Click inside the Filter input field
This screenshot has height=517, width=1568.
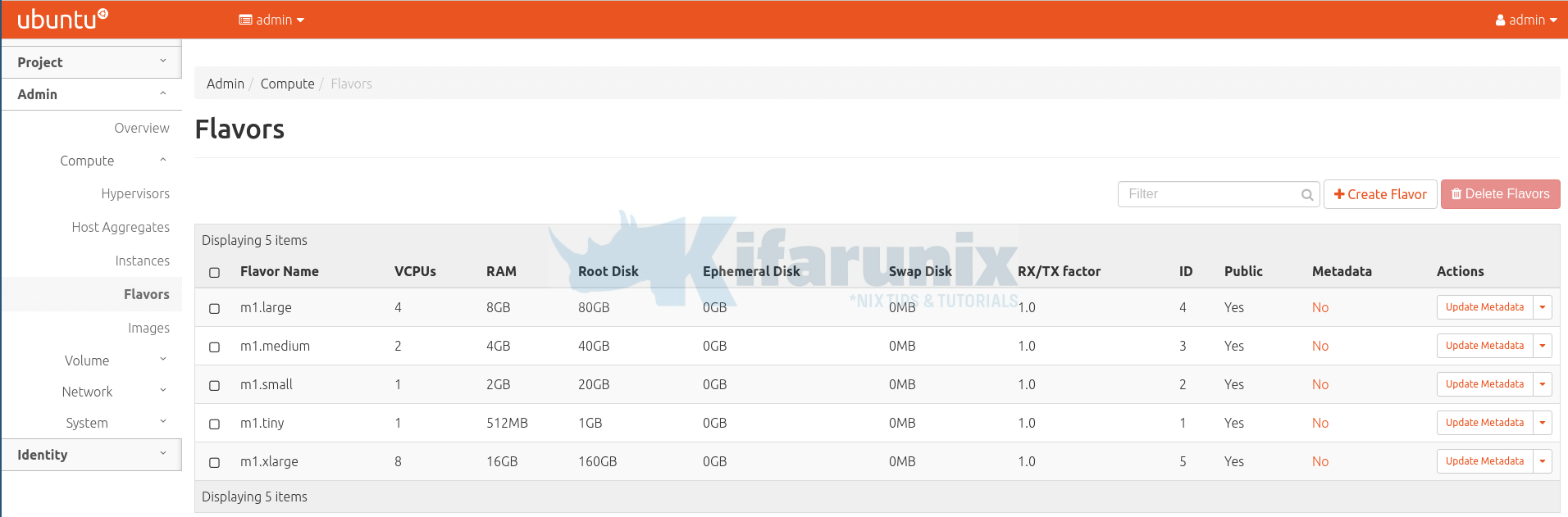(x=1206, y=194)
